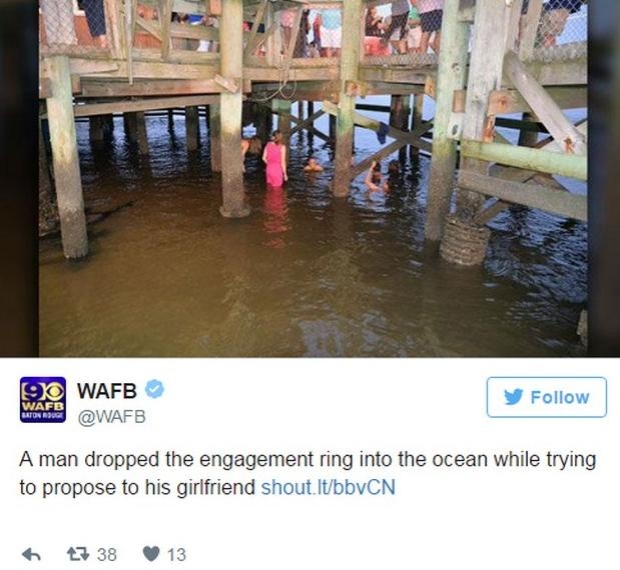
Task: Open the shout.lt/bbvCN link
Action: (328, 487)
